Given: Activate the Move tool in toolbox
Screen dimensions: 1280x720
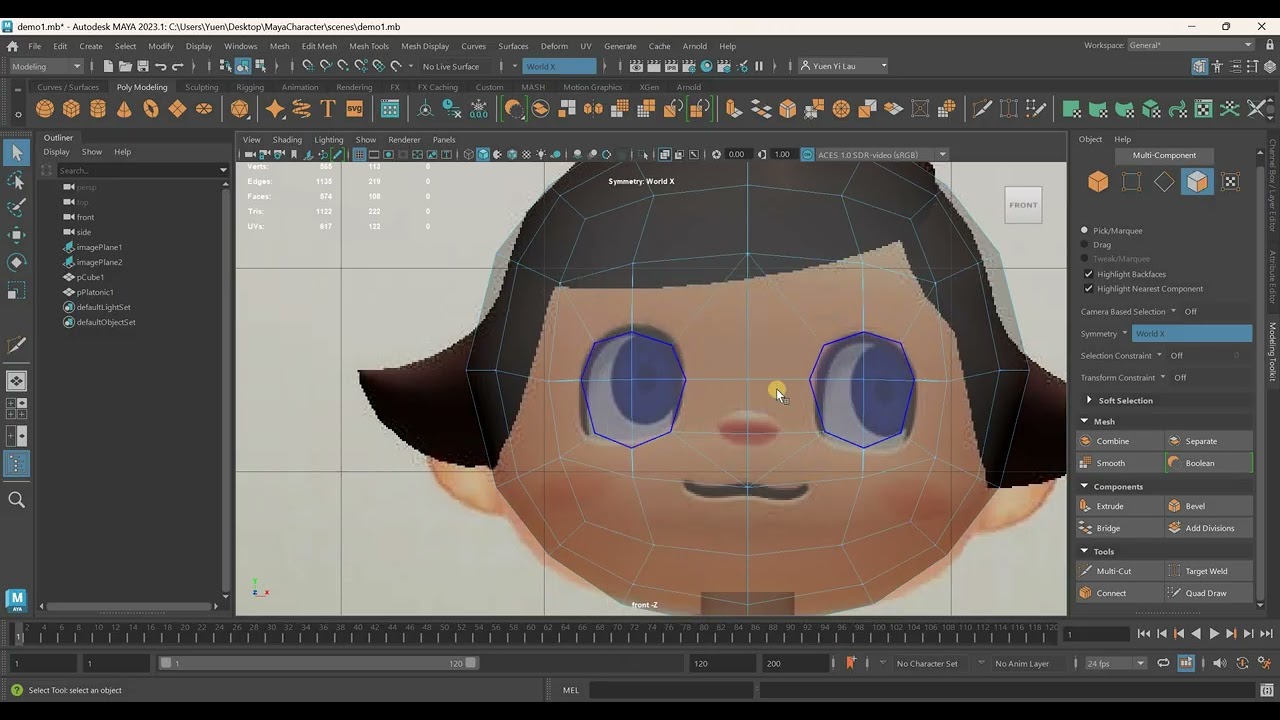Looking at the screenshot, I should pos(16,235).
